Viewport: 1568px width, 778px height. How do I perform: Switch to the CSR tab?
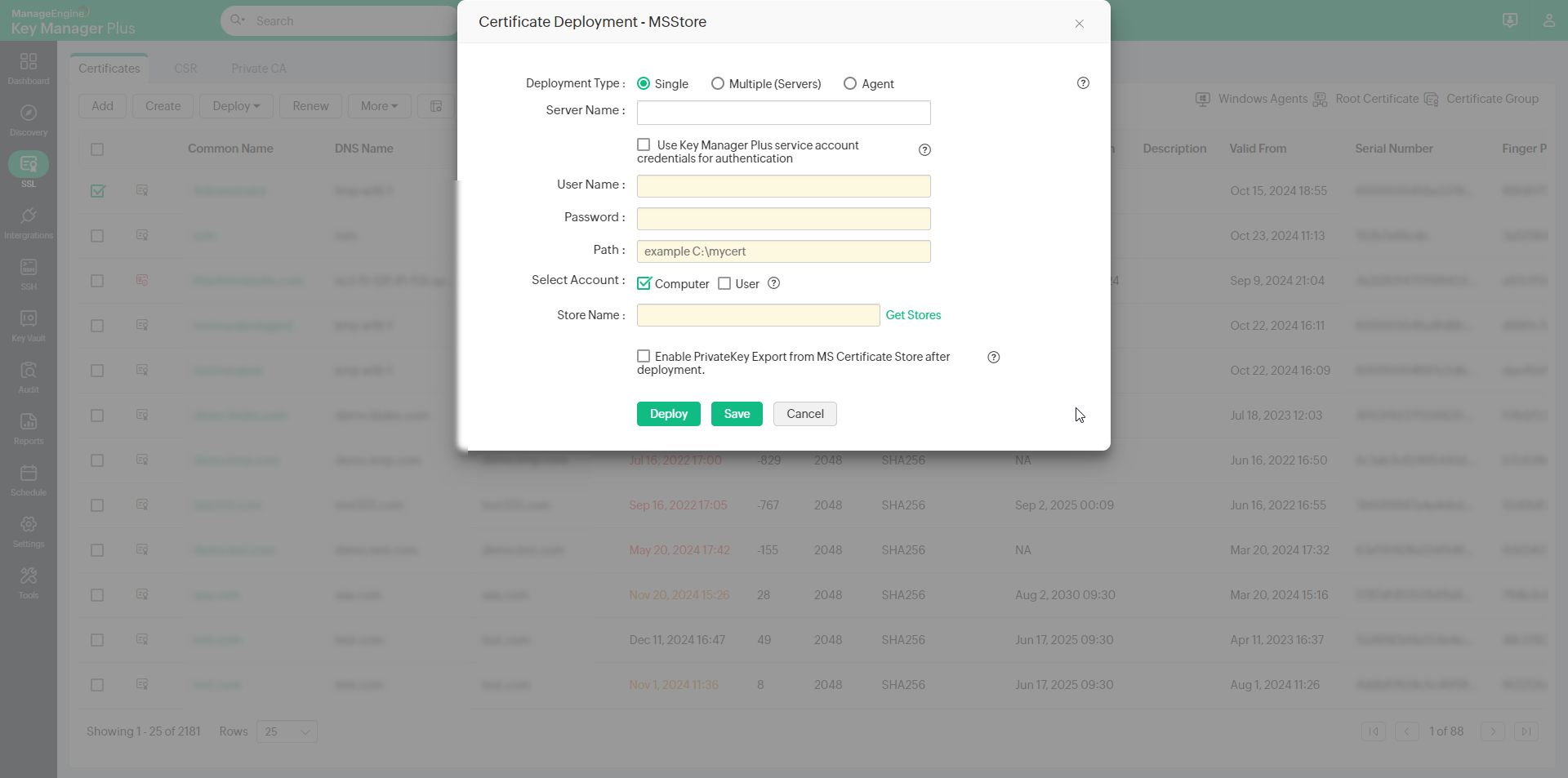coord(185,69)
